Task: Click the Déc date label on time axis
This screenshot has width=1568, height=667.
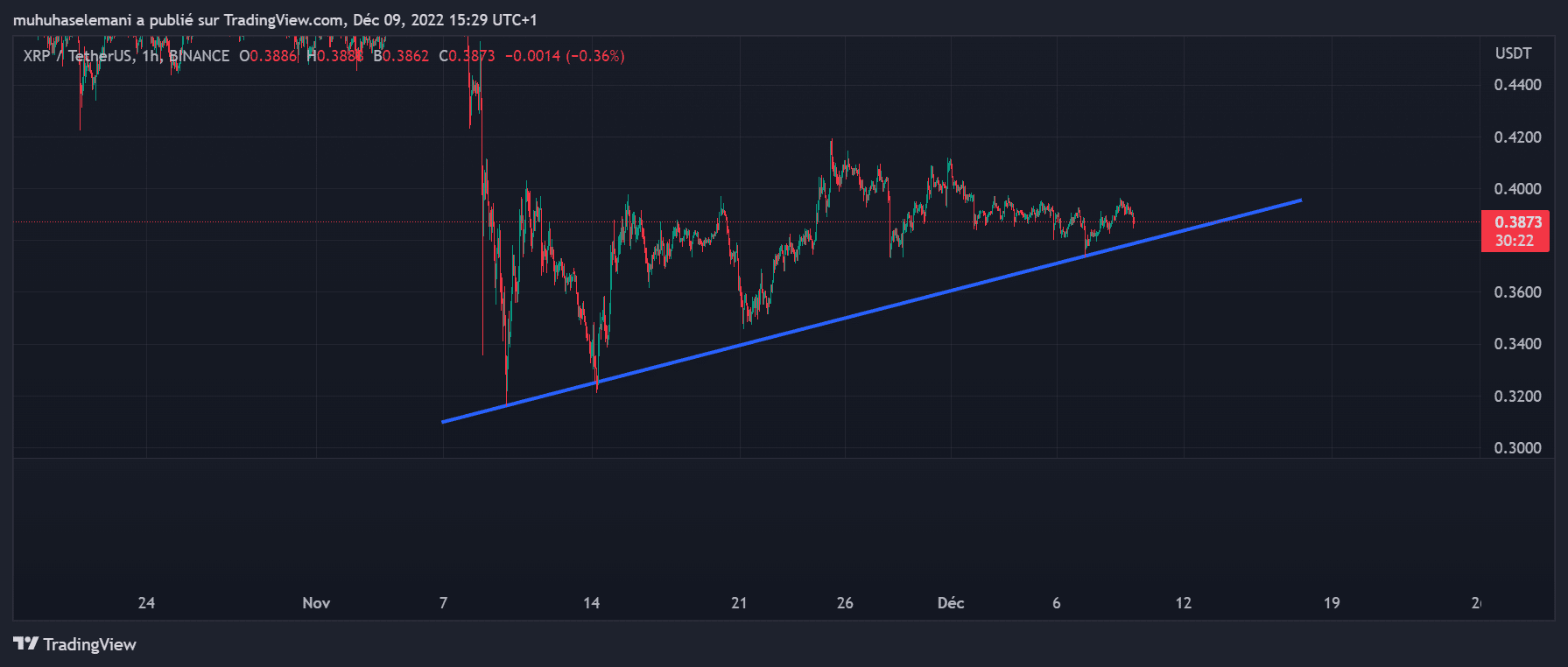Action: click(x=951, y=603)
